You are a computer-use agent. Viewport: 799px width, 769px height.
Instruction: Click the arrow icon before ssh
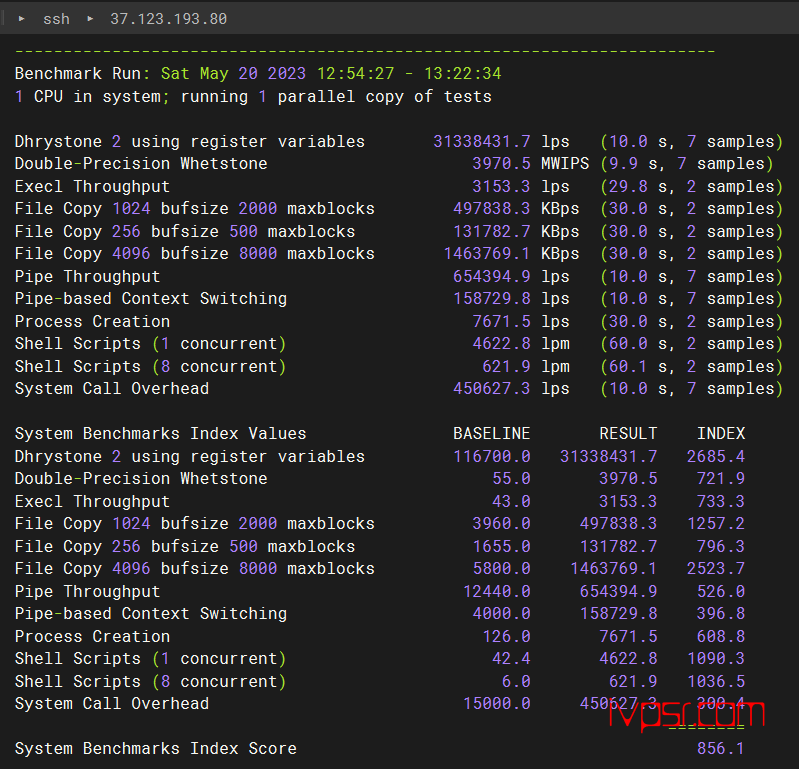(21, 19)
